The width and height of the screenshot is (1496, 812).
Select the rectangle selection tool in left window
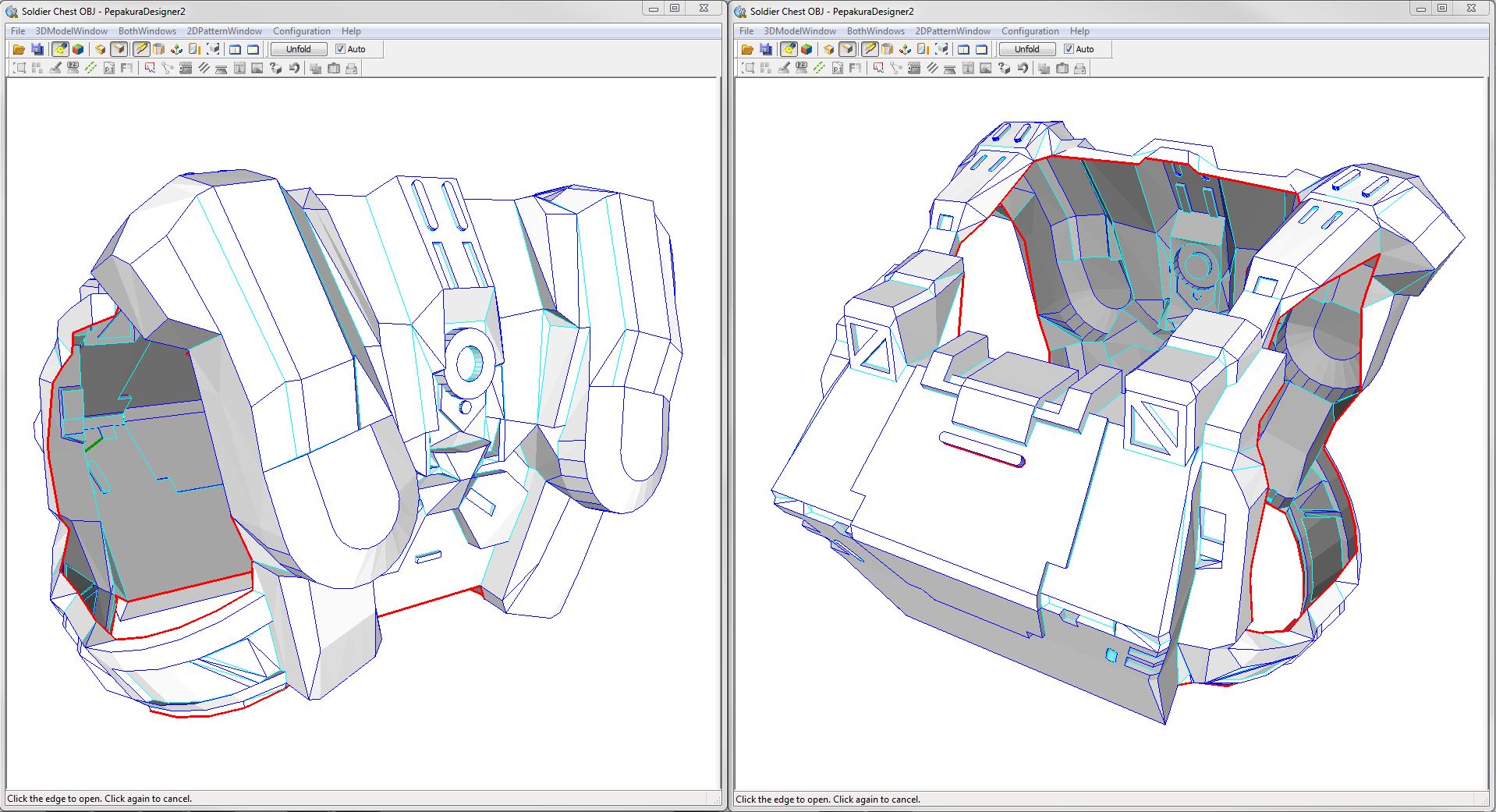(19, 69)
